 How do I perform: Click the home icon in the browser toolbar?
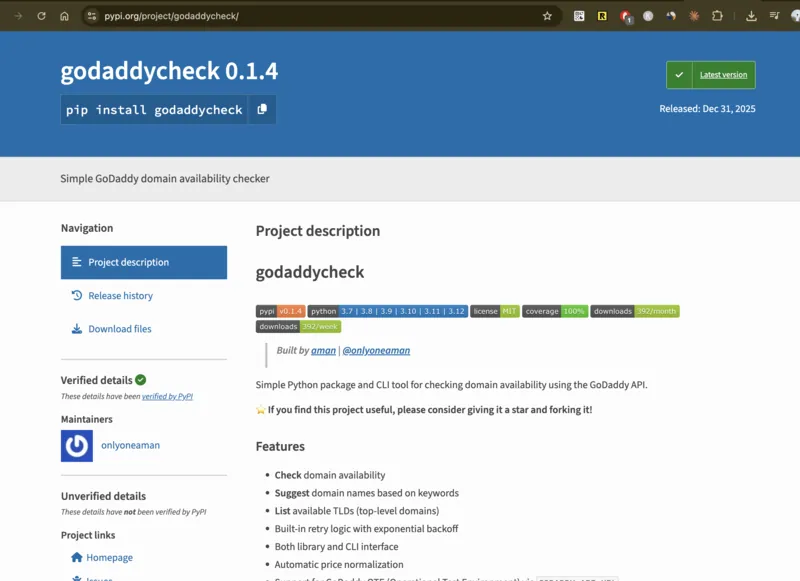(66, 15)
